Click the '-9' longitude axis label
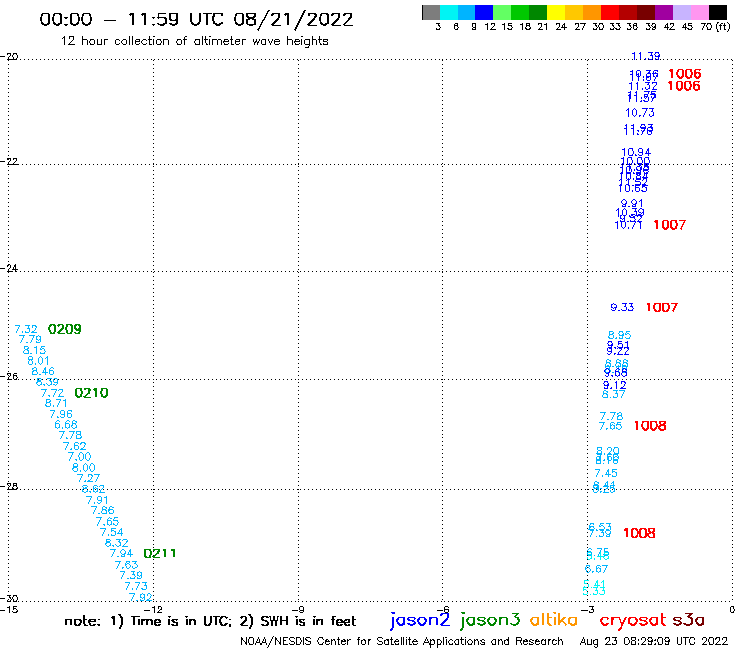740x650 pixels. tap(298, 609)
